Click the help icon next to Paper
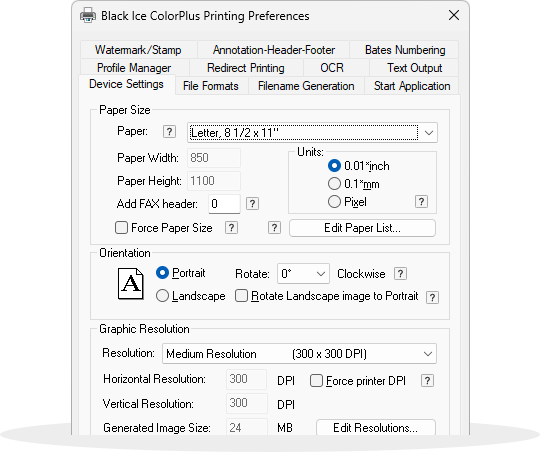This screenshot has width=540, height=452. click(x=169, y=132)
